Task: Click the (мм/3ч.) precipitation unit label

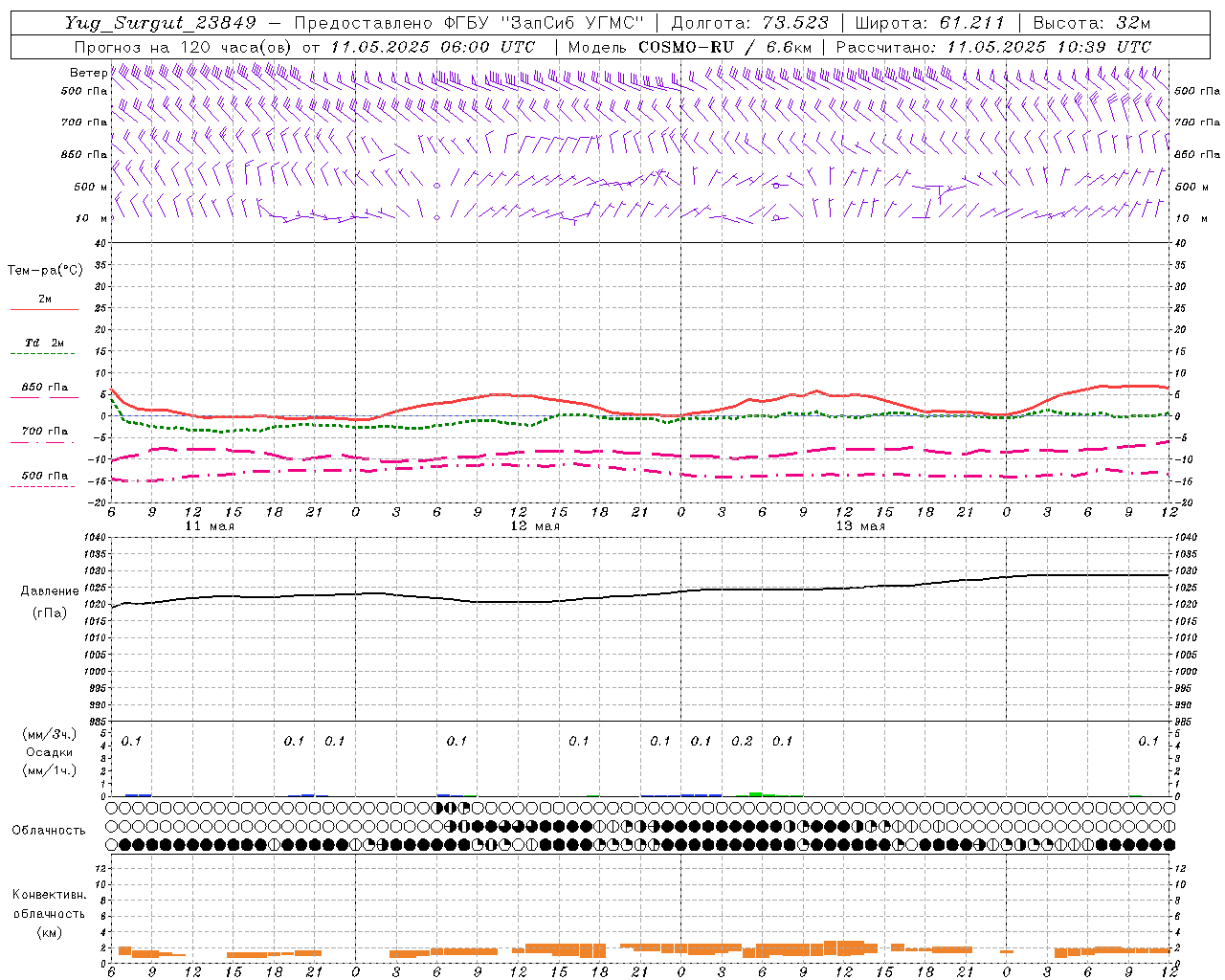Action: click(x=50, y=734)
